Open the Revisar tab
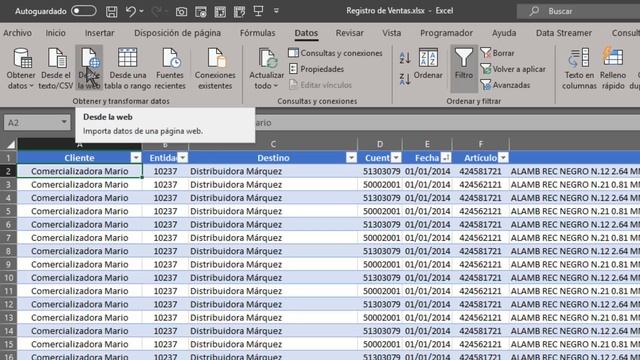The height and width of the screenshot is (360, 640). [349, 33]
